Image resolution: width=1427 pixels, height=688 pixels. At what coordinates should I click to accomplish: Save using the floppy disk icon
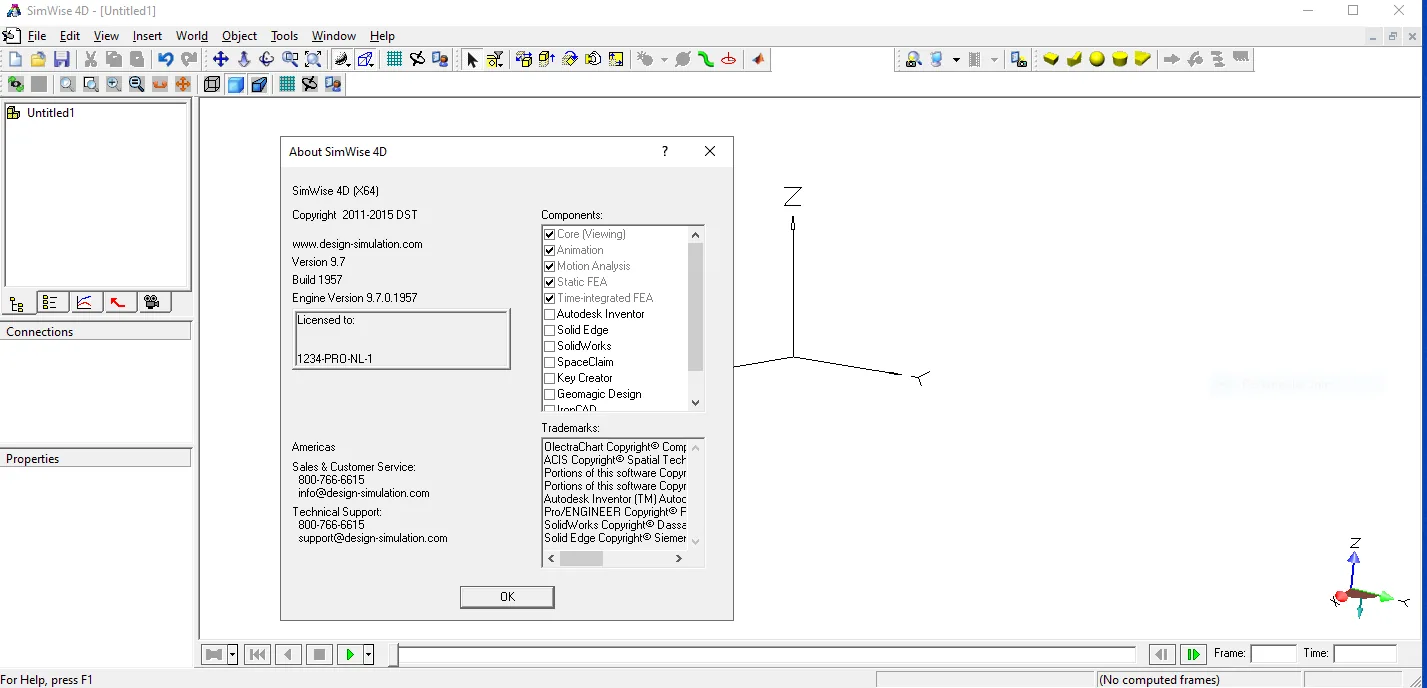click(x=61, y=60)
